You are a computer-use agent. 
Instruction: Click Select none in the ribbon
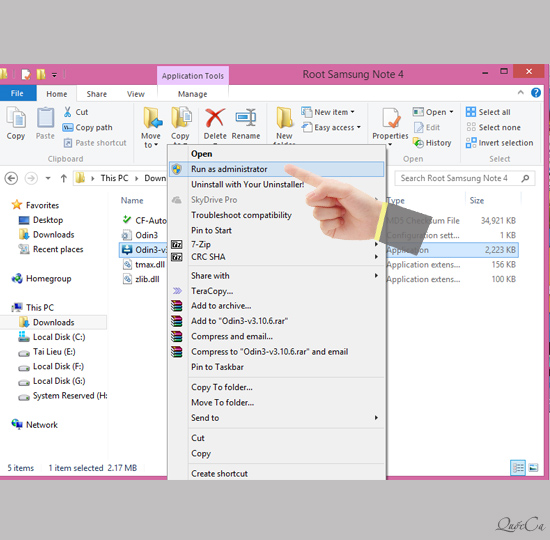493,127
